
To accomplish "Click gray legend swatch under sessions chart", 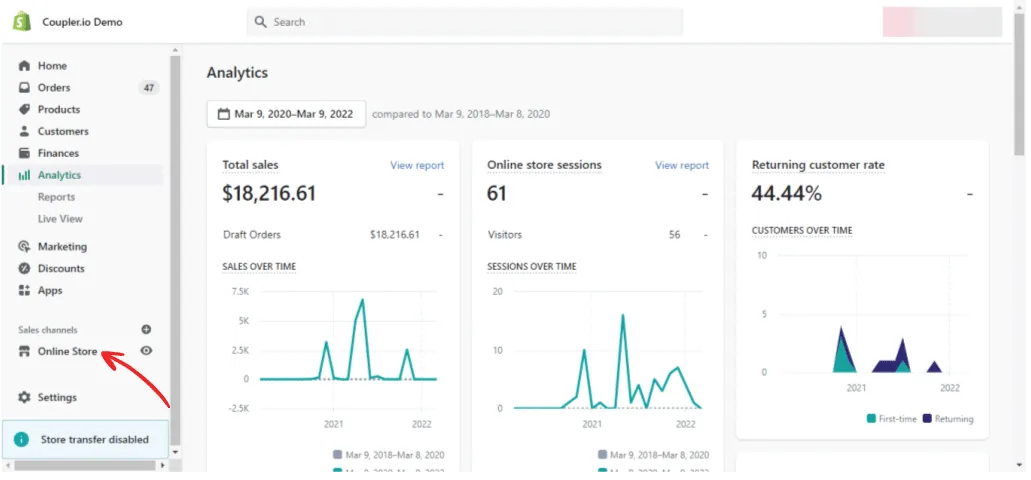I will pos(603,454).
